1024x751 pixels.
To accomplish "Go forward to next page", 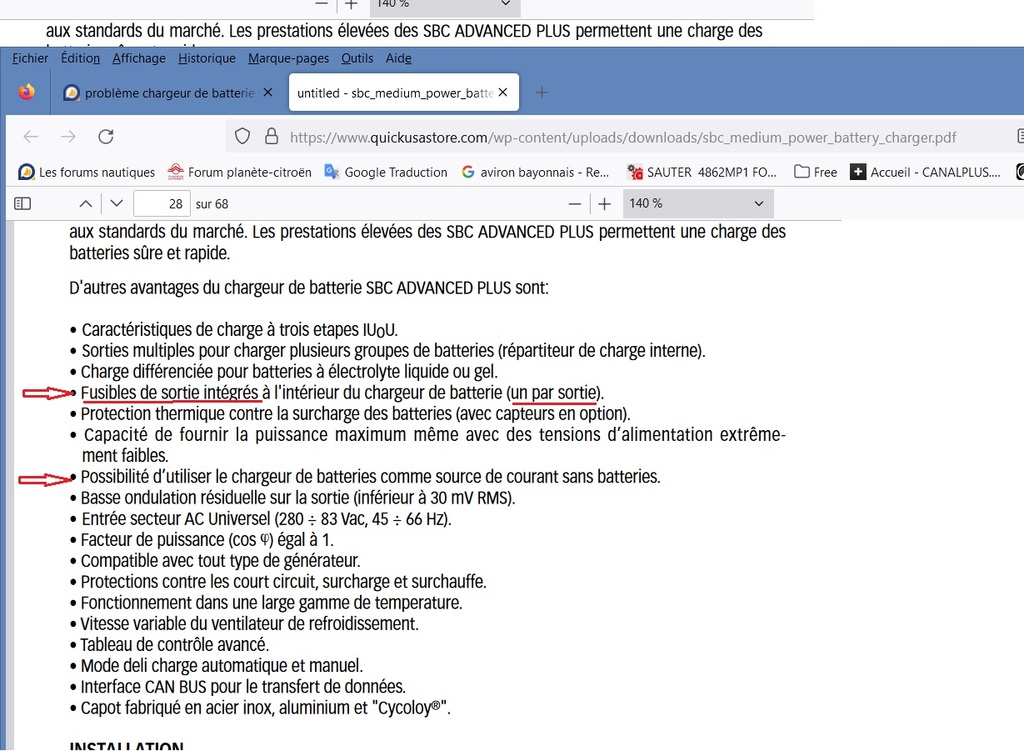I will pos(68,136).
